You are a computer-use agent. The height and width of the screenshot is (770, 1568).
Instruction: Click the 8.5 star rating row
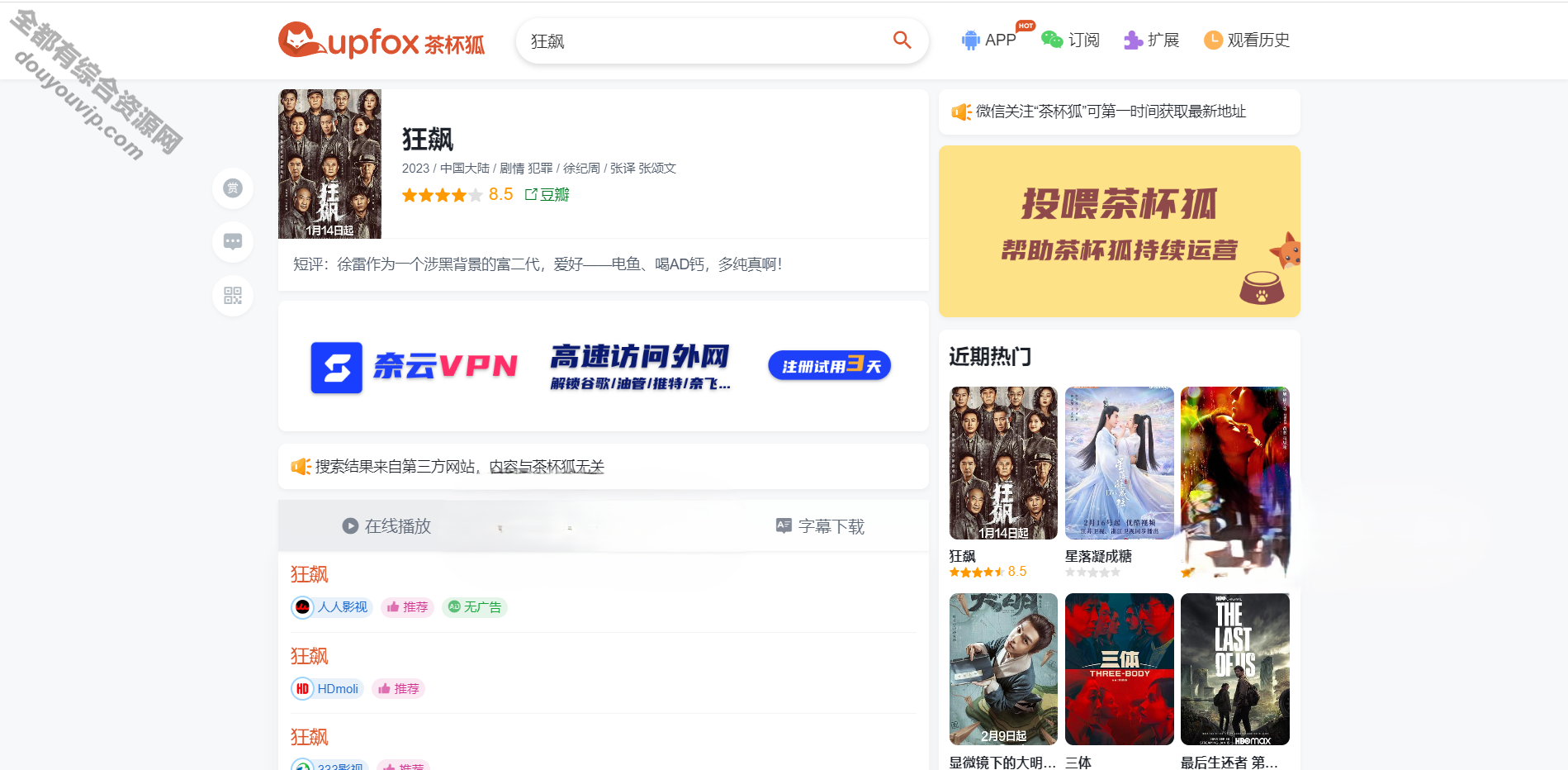click(457, 195)
